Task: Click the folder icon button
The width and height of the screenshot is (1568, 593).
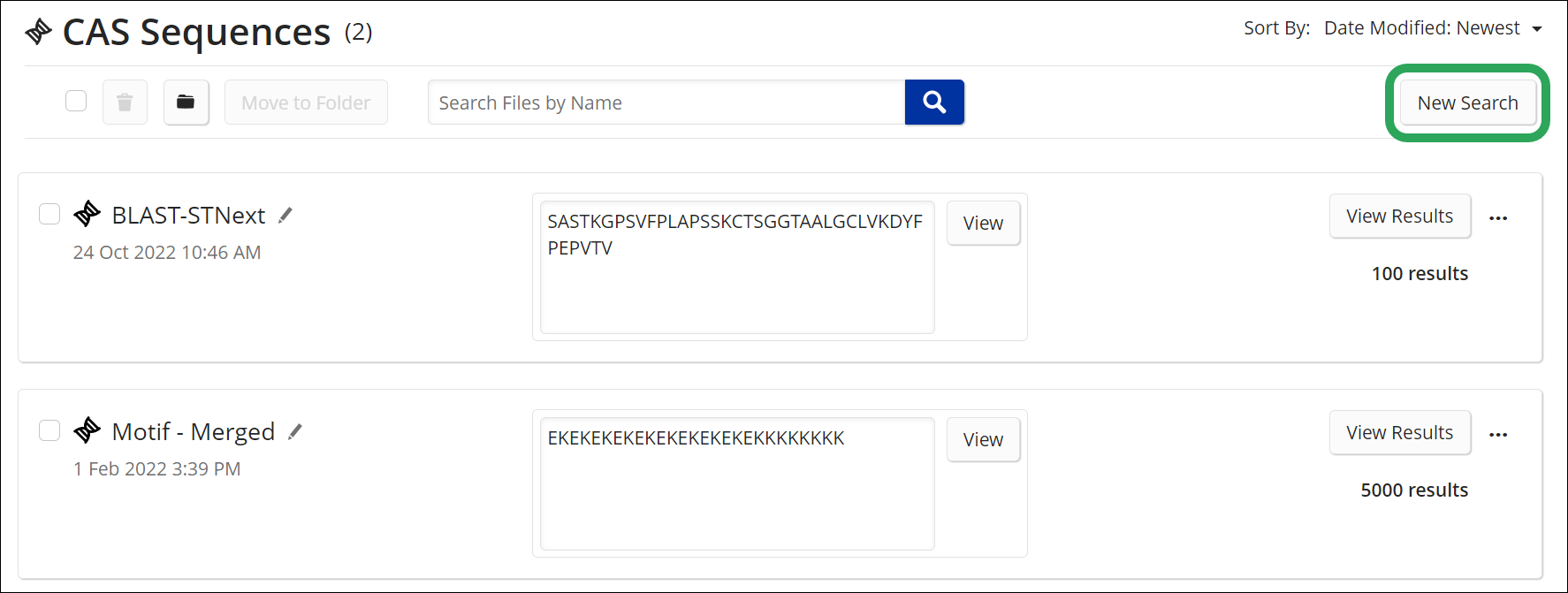Action: click(186, 103)
